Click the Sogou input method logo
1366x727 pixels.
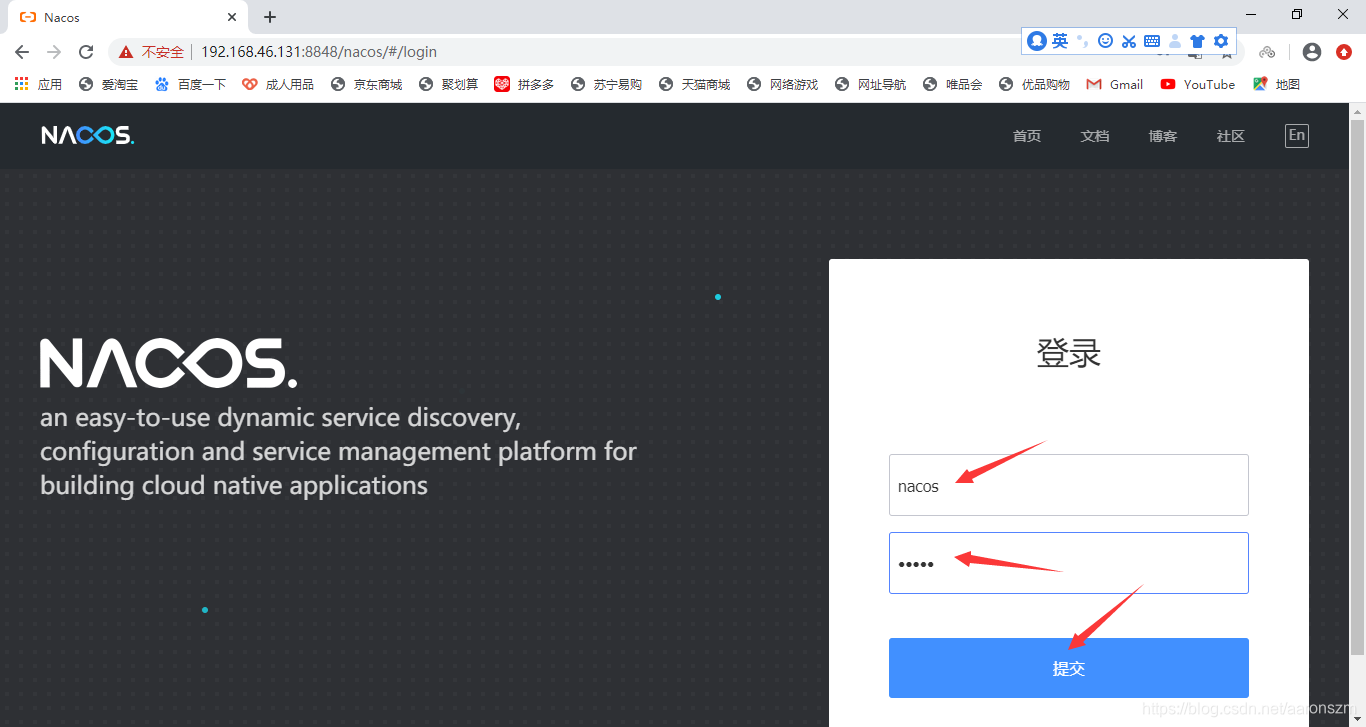(x=1037, y=41)
